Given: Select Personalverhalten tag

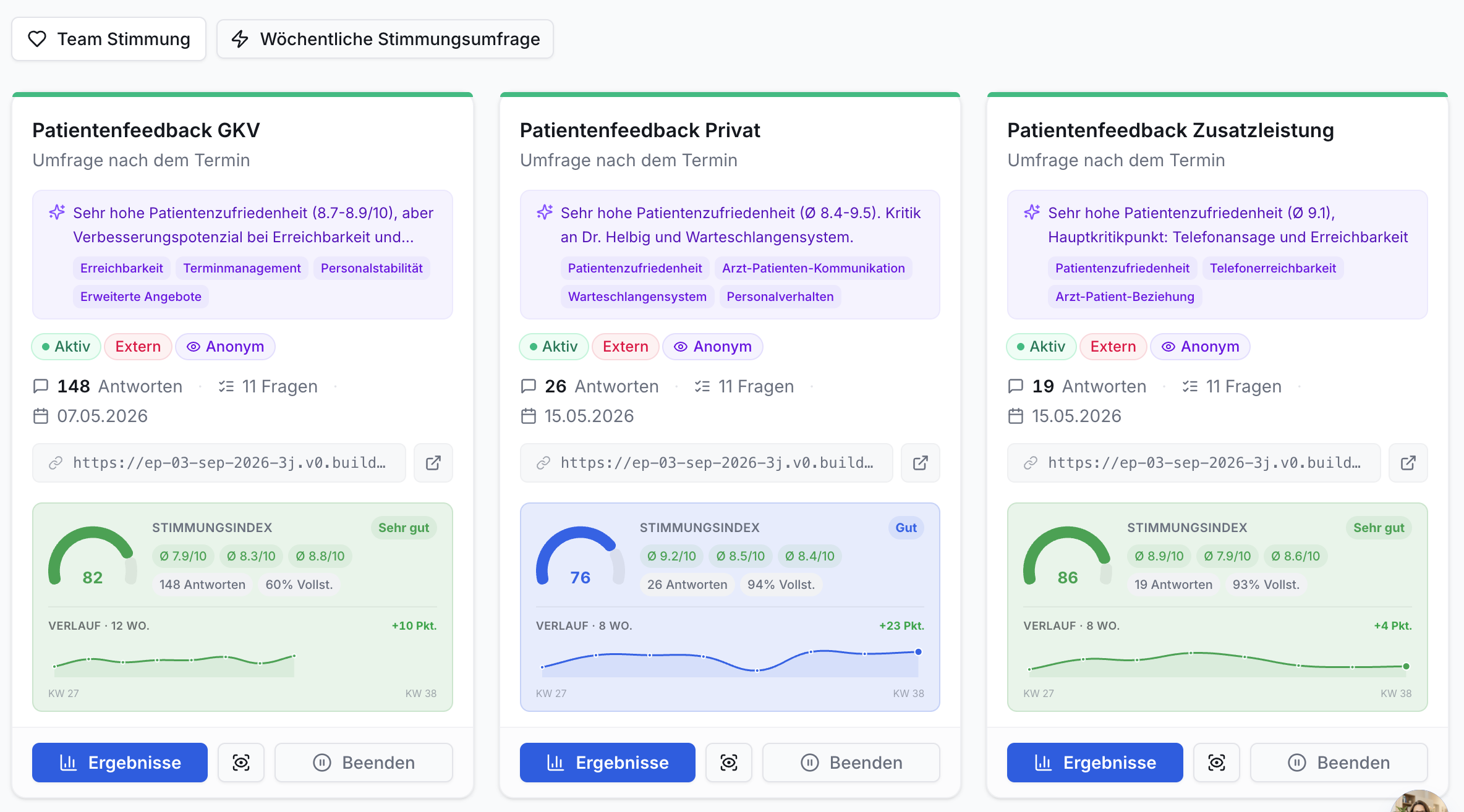Looking at the screenshot, I should pos(780,297).
